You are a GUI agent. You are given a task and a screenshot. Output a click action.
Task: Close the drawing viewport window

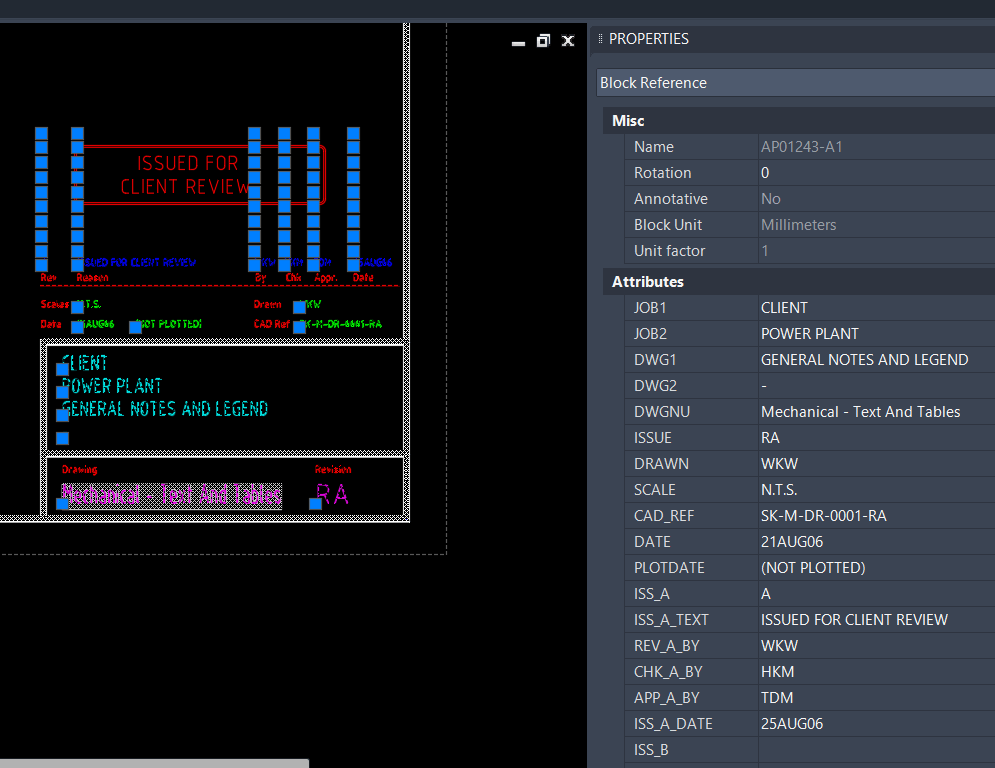pyautogui.click(x=568, y=41)
